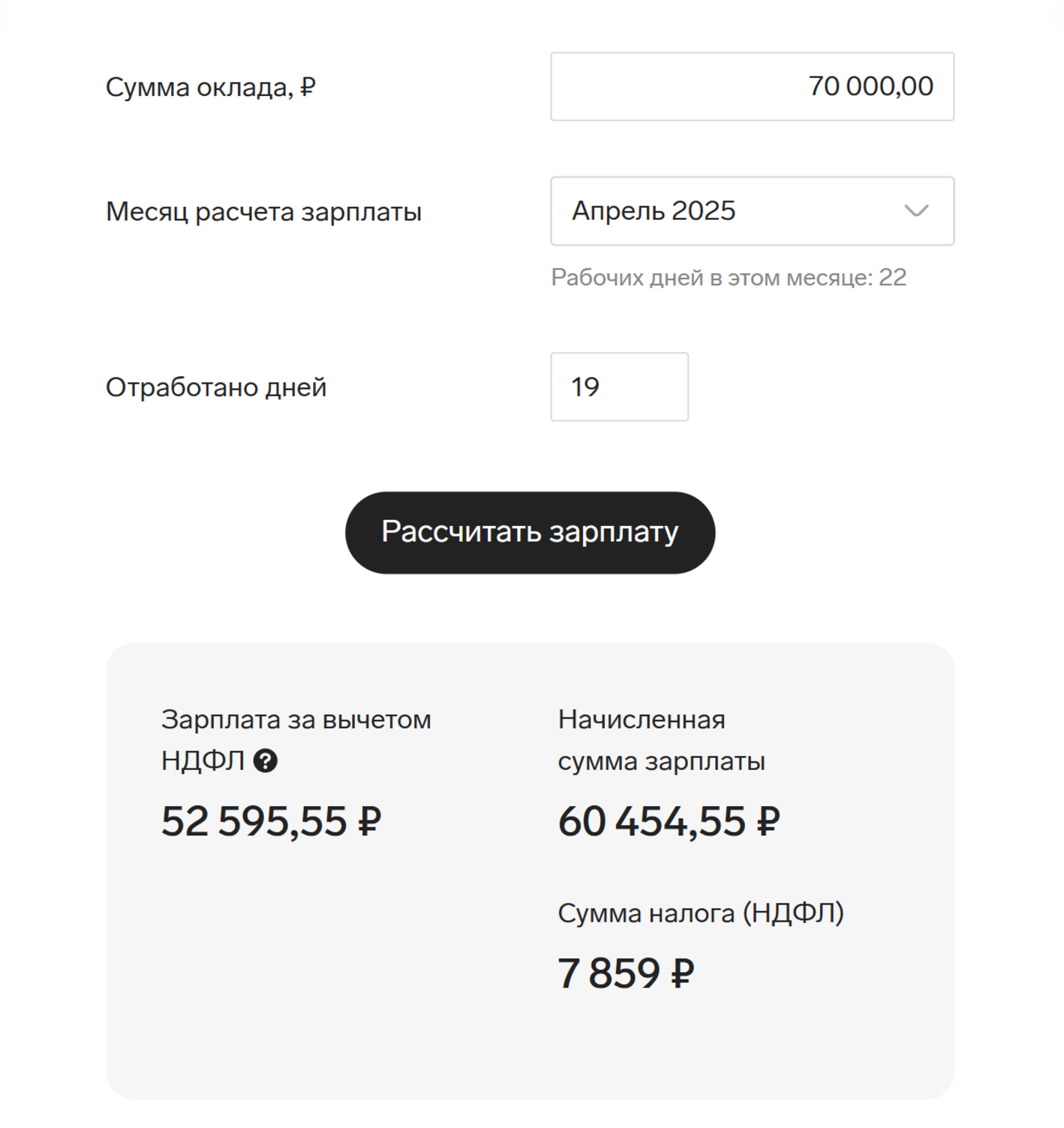Screen dimensions: 1064x1128
Task: Click the Рассчитать зарплату button
Action: pyautogui.click(x=530, y=533)
